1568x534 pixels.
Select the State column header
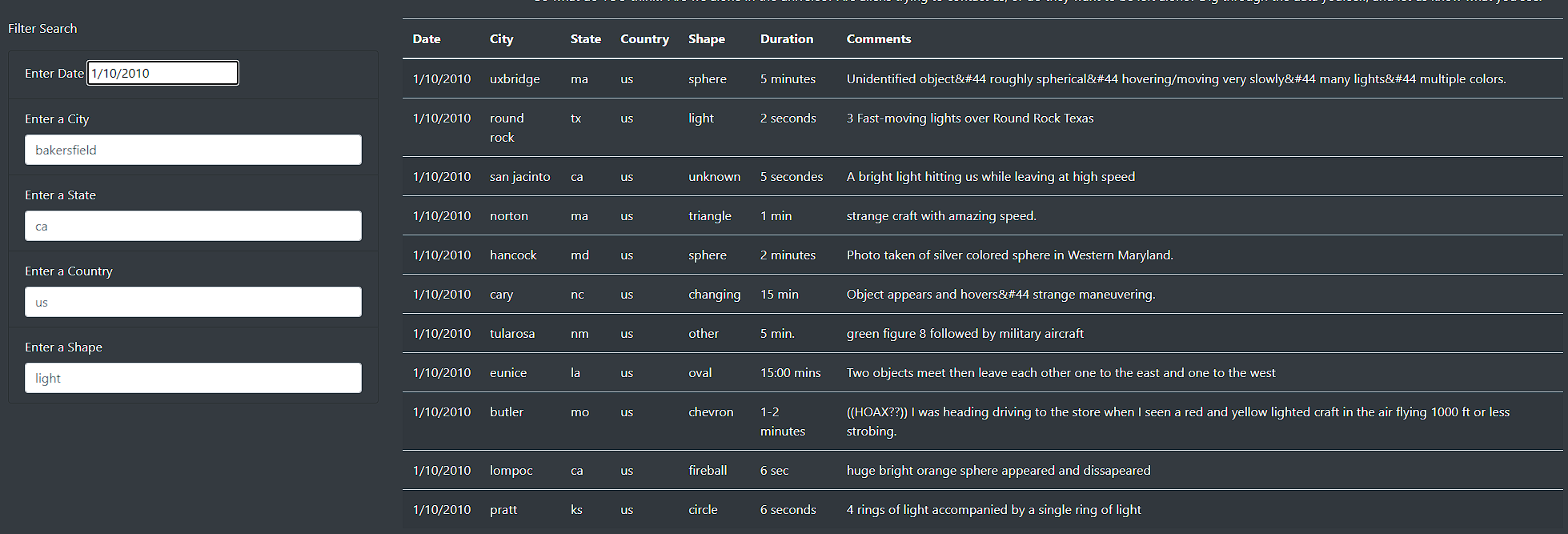coord(585,38)
